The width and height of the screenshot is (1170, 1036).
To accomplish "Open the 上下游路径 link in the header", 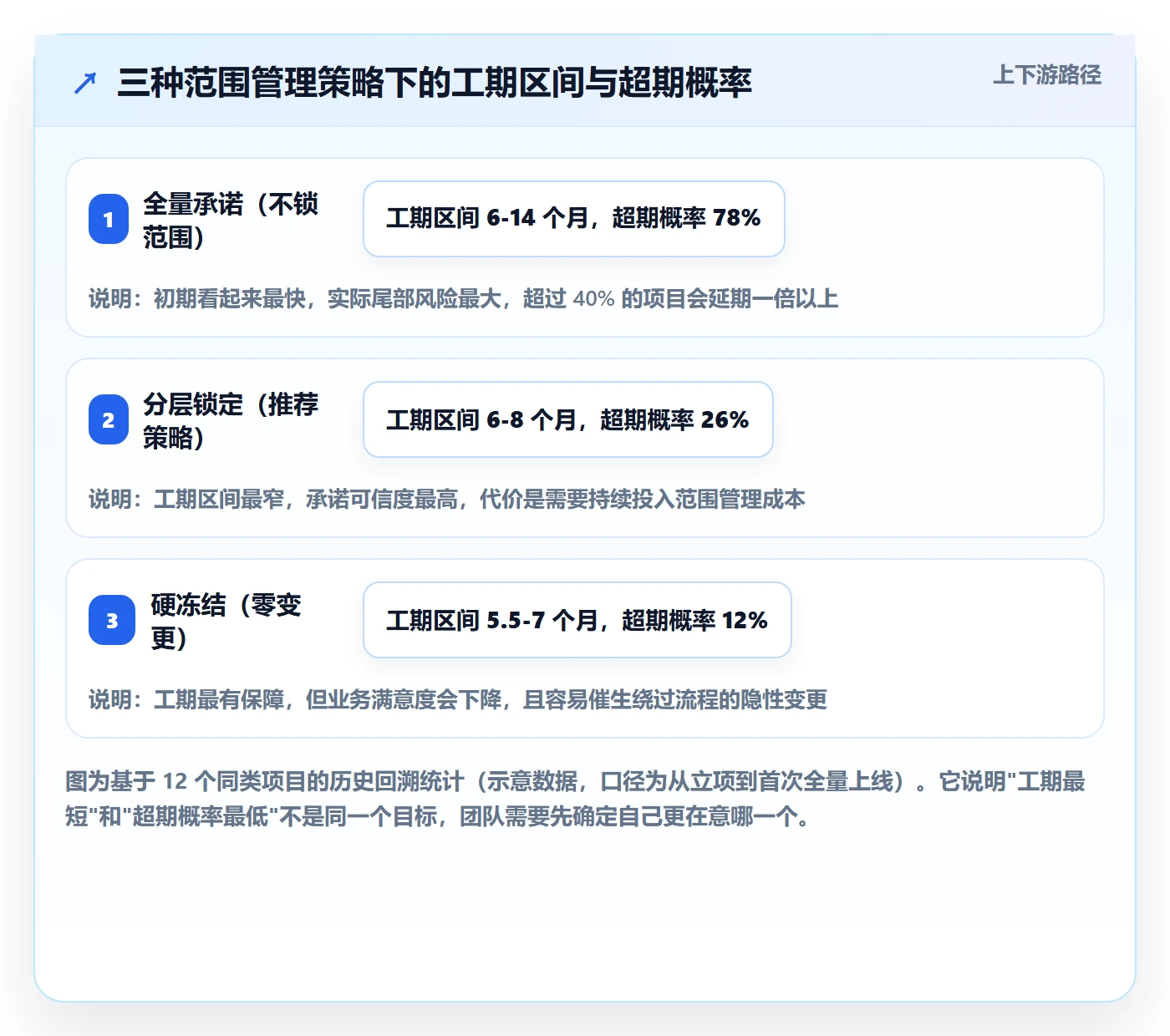I will [1047, 75].
